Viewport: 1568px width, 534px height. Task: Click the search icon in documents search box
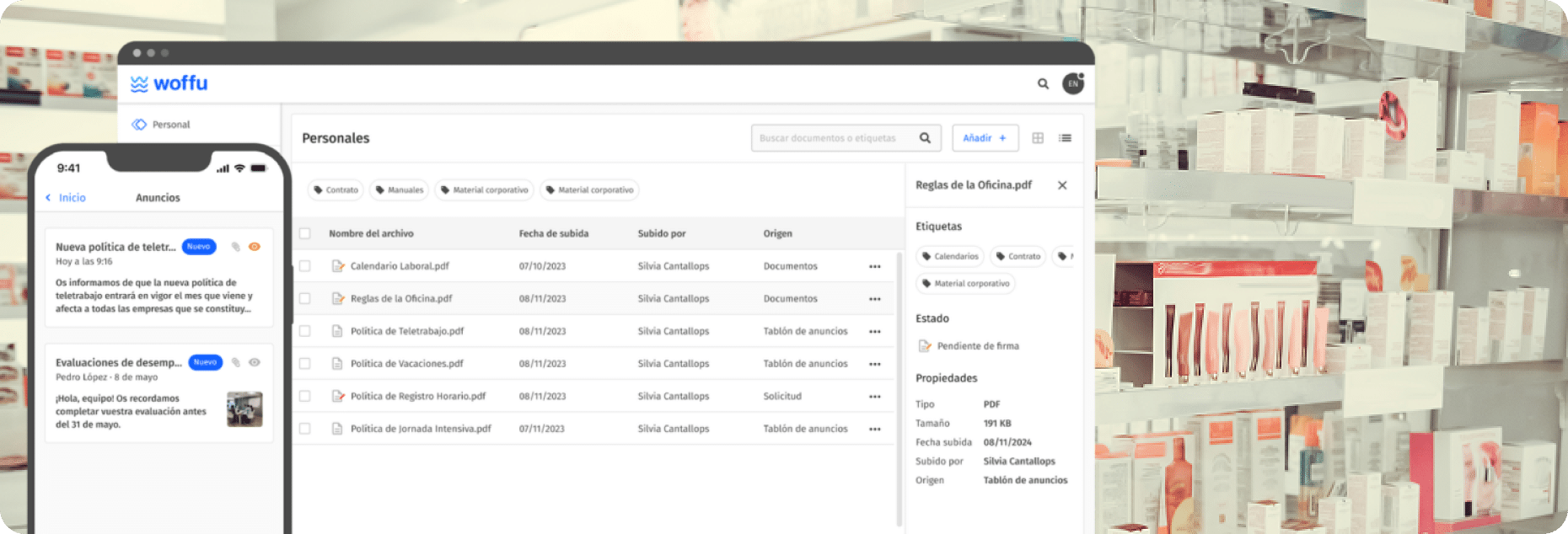925,138
